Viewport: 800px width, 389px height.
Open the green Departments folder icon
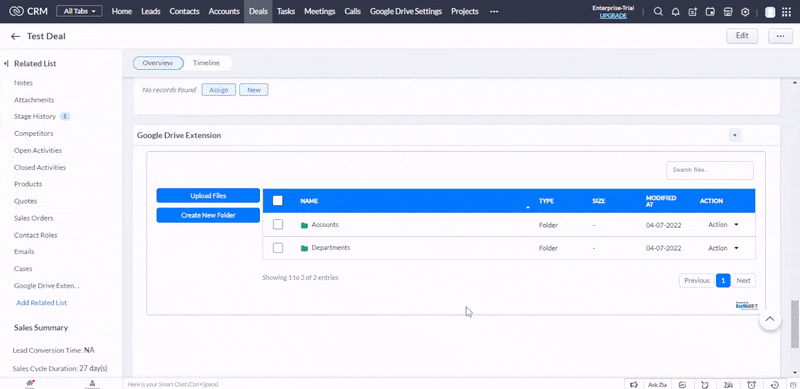pos(305,248)
